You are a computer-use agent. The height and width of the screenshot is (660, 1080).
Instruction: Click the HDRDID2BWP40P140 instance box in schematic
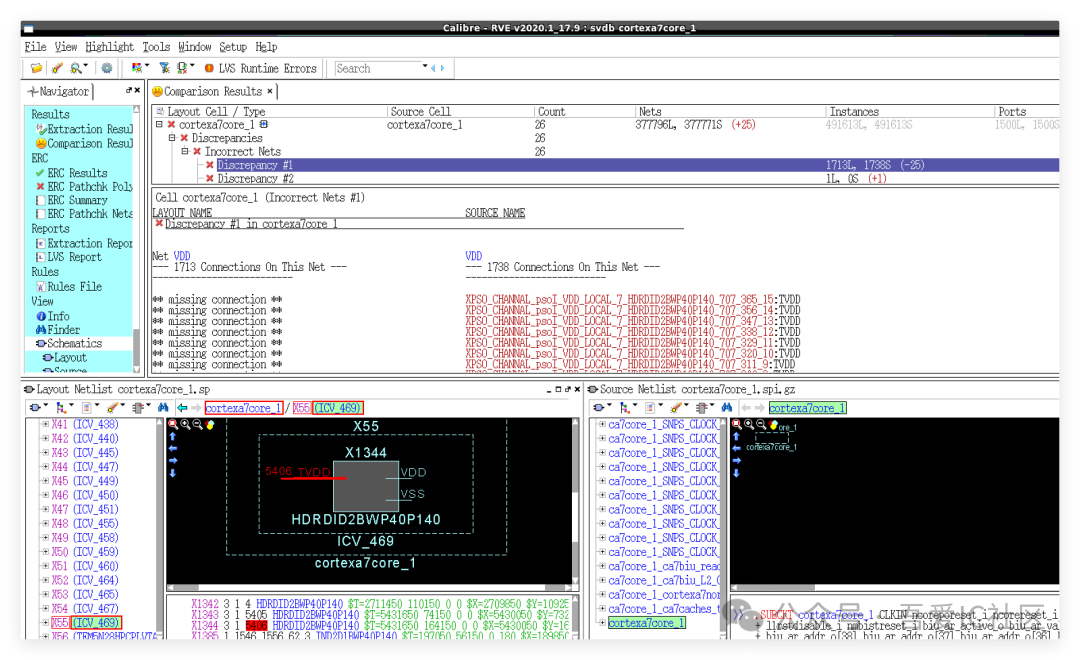tap(366, 486)
